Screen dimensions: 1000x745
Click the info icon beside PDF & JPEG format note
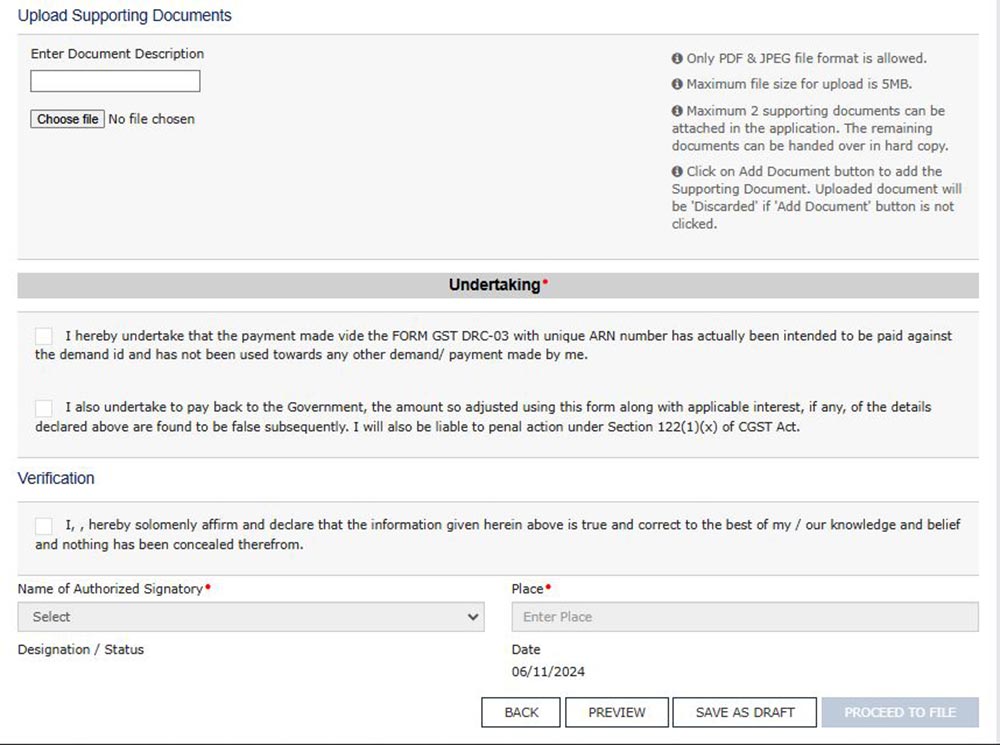tap(677, 59)
